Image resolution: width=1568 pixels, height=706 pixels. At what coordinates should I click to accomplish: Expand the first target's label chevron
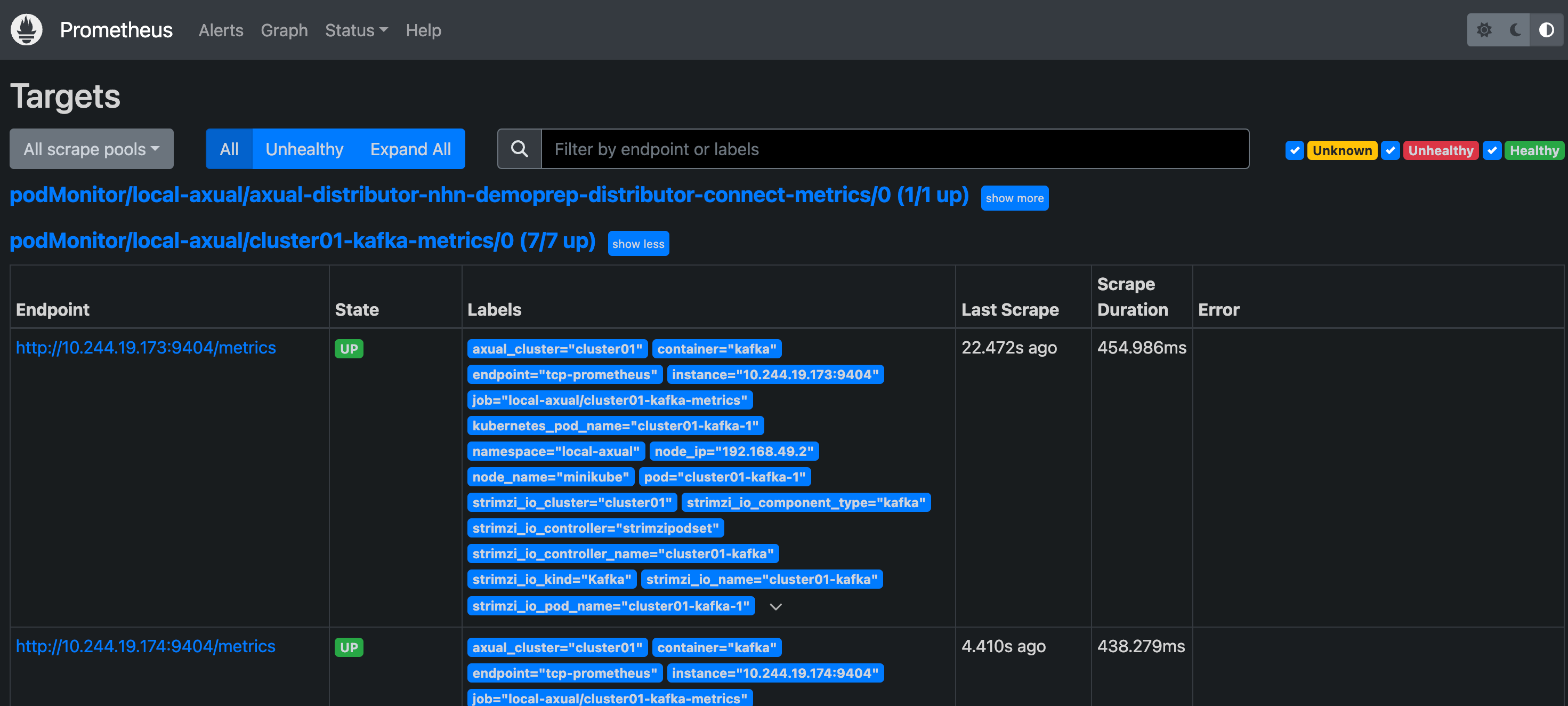[x=775, y=607]
